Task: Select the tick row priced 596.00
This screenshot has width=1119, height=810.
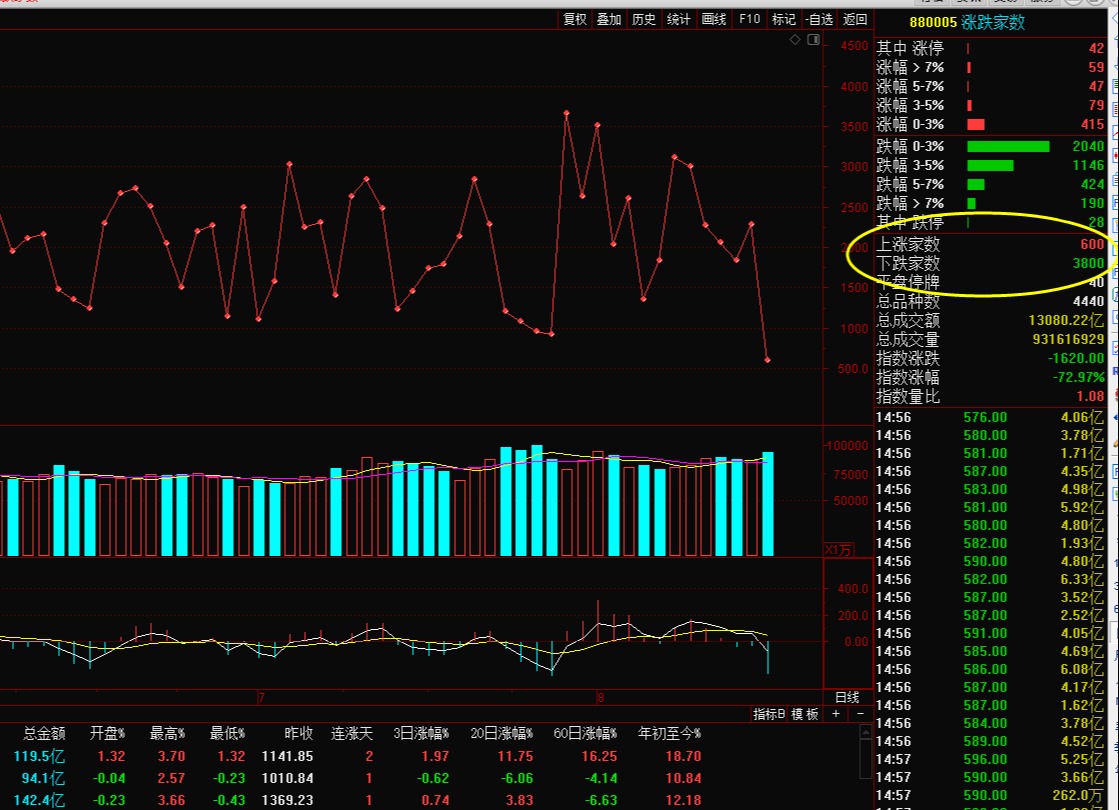Action: coord(991,759)
